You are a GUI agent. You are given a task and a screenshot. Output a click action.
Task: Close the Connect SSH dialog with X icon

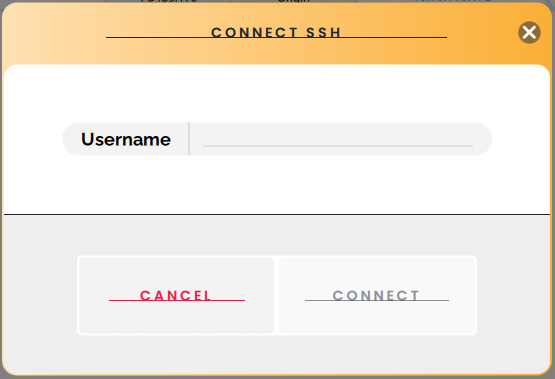(x=529, y=33)
